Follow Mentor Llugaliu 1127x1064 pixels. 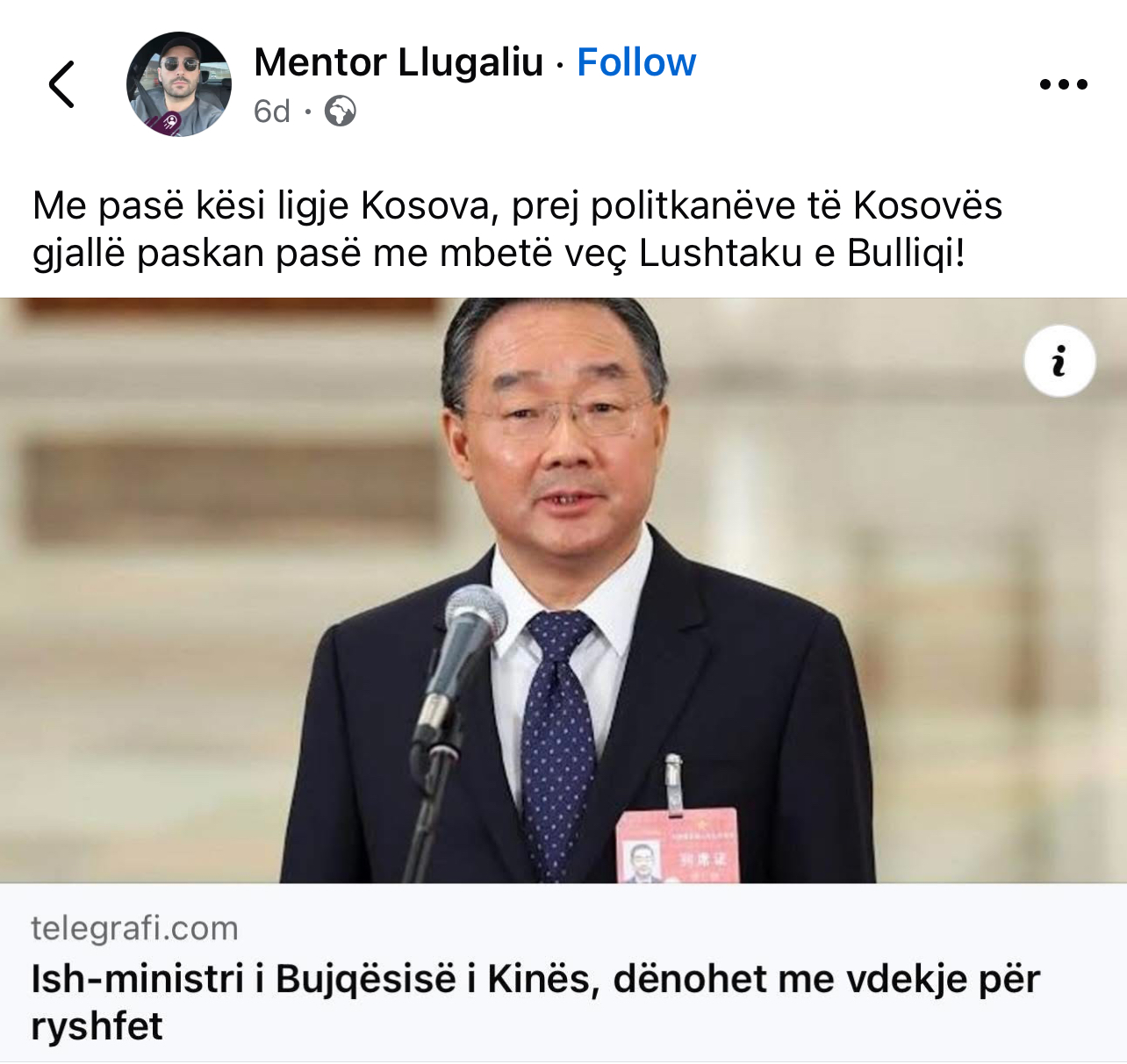point(636,62)
